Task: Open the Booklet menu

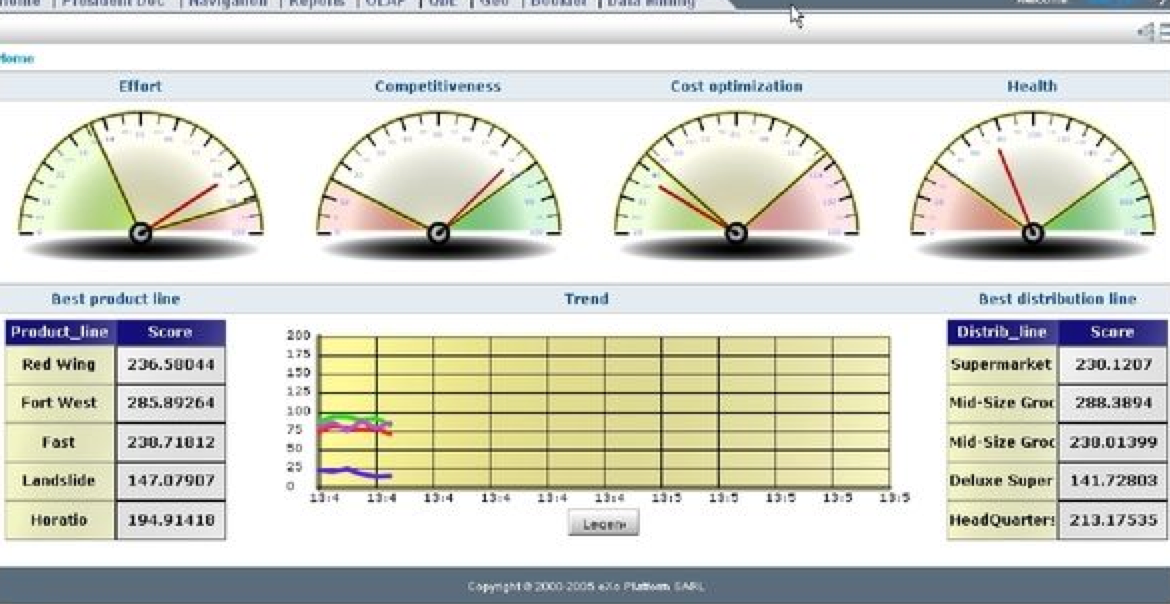Action: (560, 4)
